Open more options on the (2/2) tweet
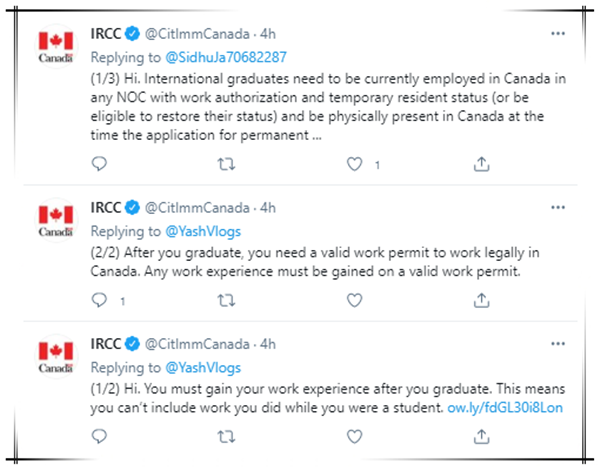Image resolution: width=600 pixels, height=470 pixels. 558,207
